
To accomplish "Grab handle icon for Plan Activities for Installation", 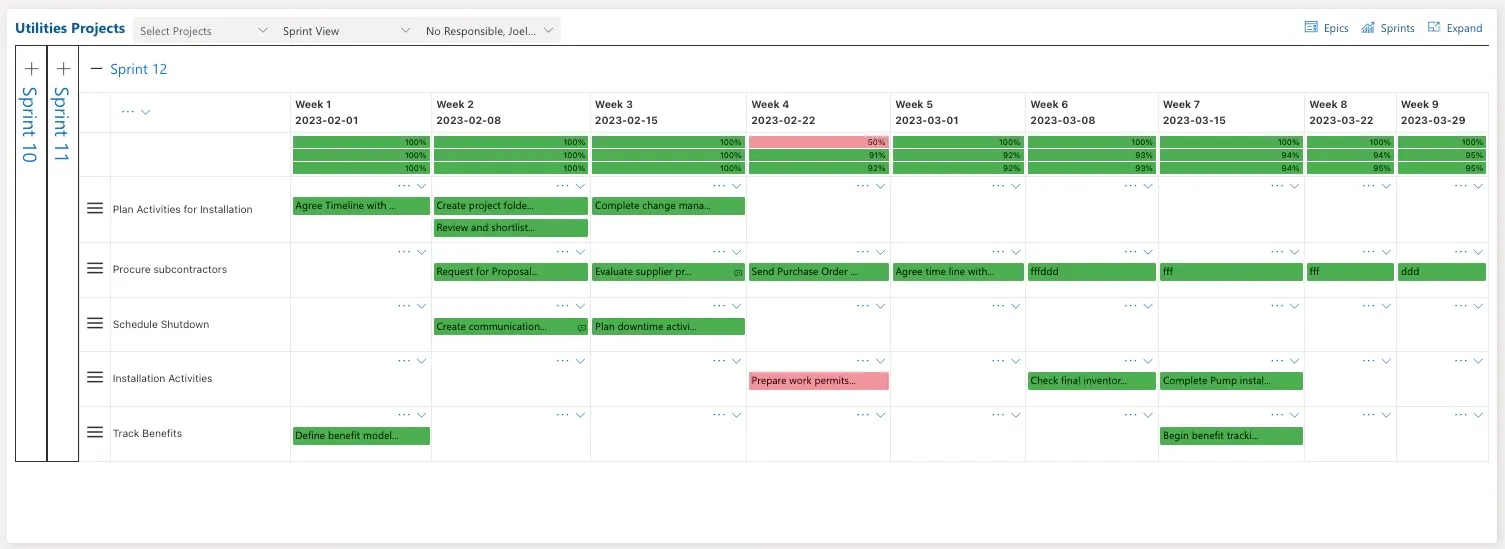I will point(95,208).
